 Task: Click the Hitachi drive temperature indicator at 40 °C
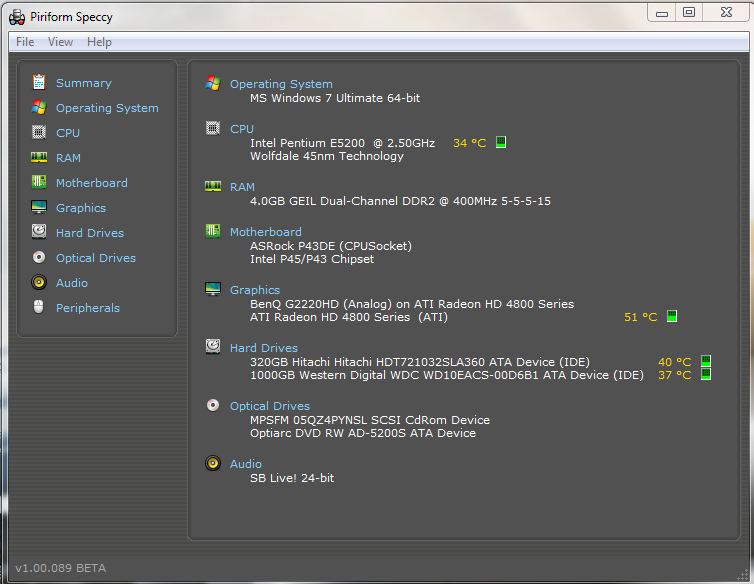(x=705, y=361)
